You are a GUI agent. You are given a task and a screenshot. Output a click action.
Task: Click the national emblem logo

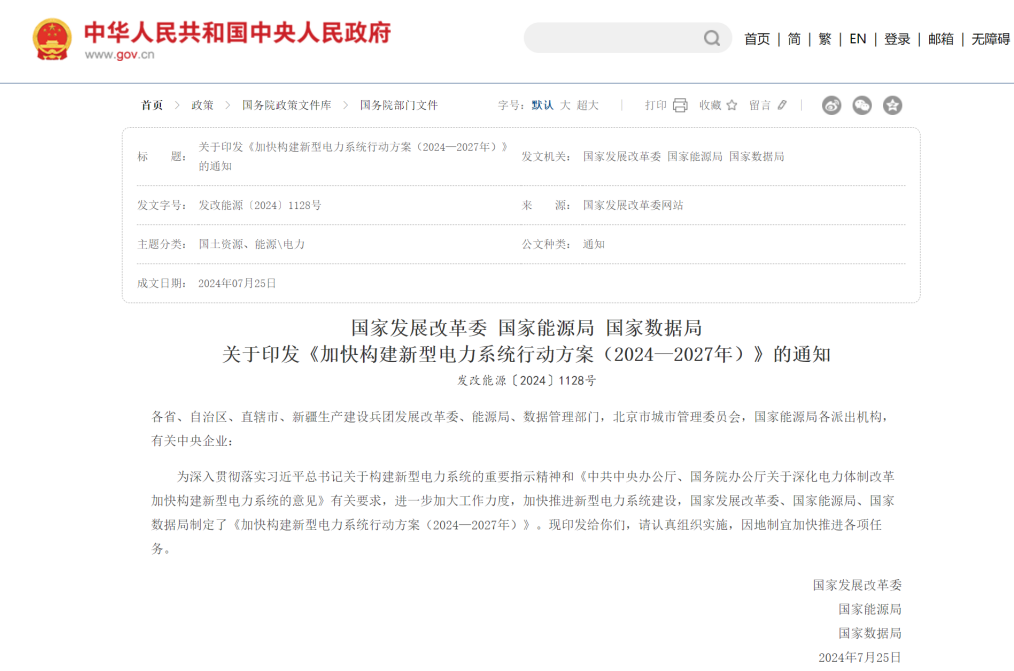coord(52,40)
